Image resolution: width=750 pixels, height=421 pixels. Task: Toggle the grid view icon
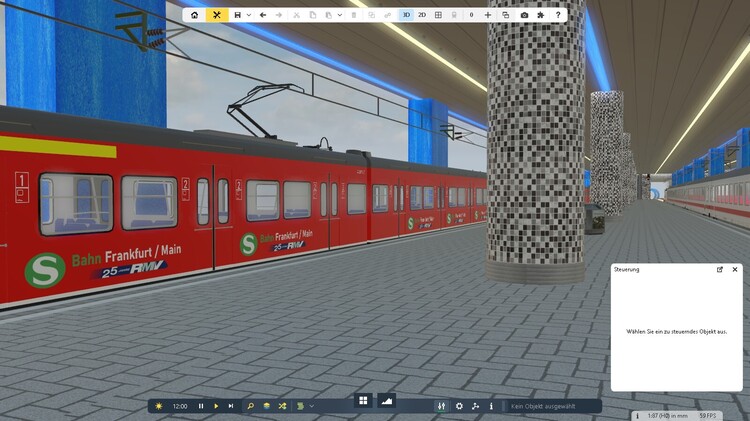pos(438,15)
